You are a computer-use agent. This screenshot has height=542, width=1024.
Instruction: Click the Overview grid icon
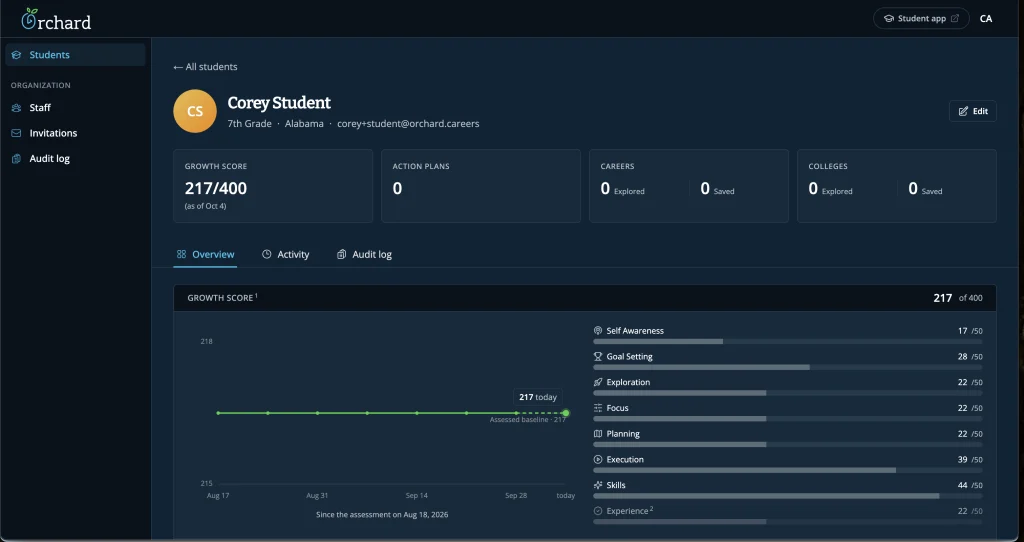182,254
